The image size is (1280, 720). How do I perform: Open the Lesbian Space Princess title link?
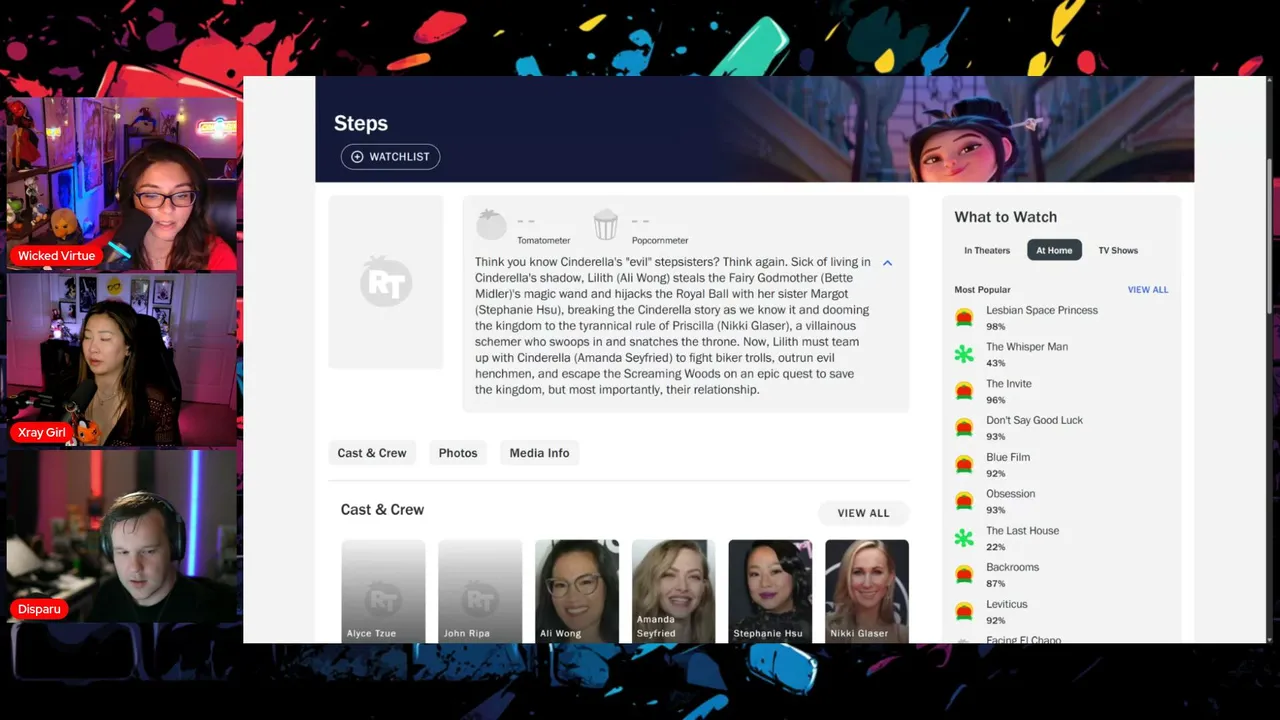[1042, 310]
